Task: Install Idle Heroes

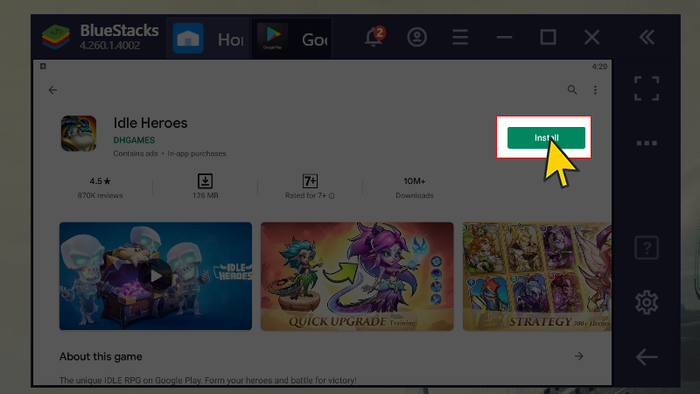Action: click(546, 137)
